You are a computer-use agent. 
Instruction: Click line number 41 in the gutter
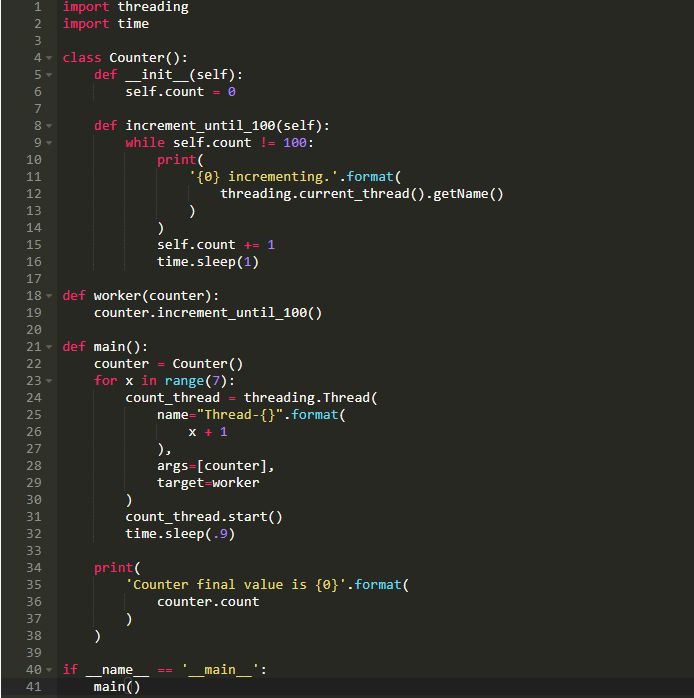pyautogui.click(x=34, y=687)
